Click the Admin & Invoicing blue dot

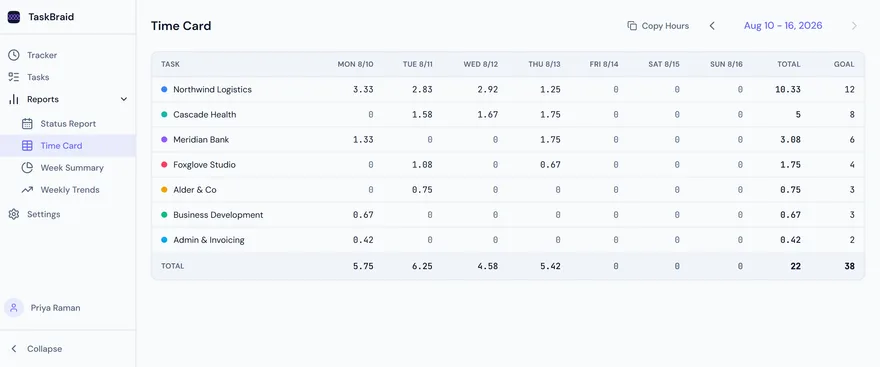click(x=164, y=240)
